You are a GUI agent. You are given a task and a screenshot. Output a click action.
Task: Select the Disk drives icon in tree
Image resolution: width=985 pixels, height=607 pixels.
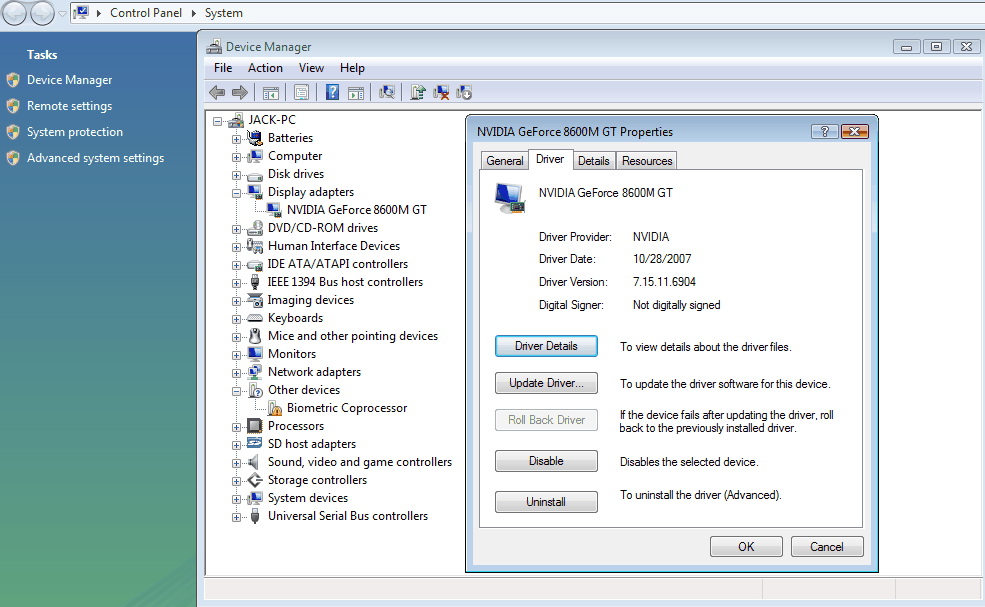(x=254, y=175)
